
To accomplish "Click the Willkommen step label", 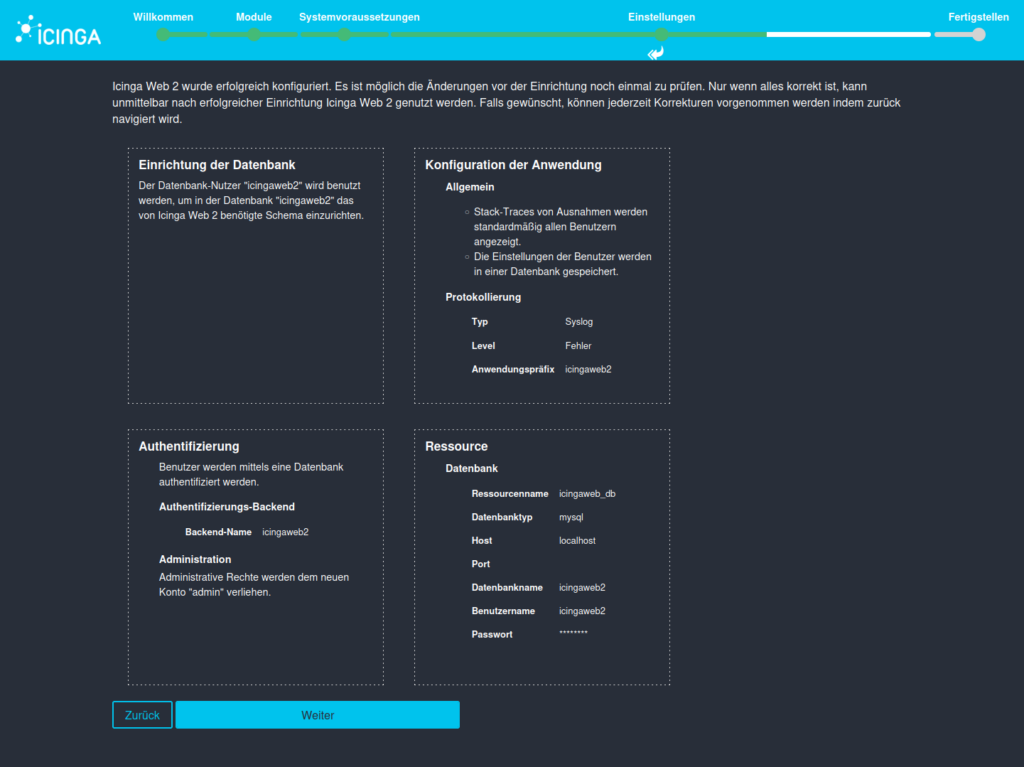I will [163, 17].
